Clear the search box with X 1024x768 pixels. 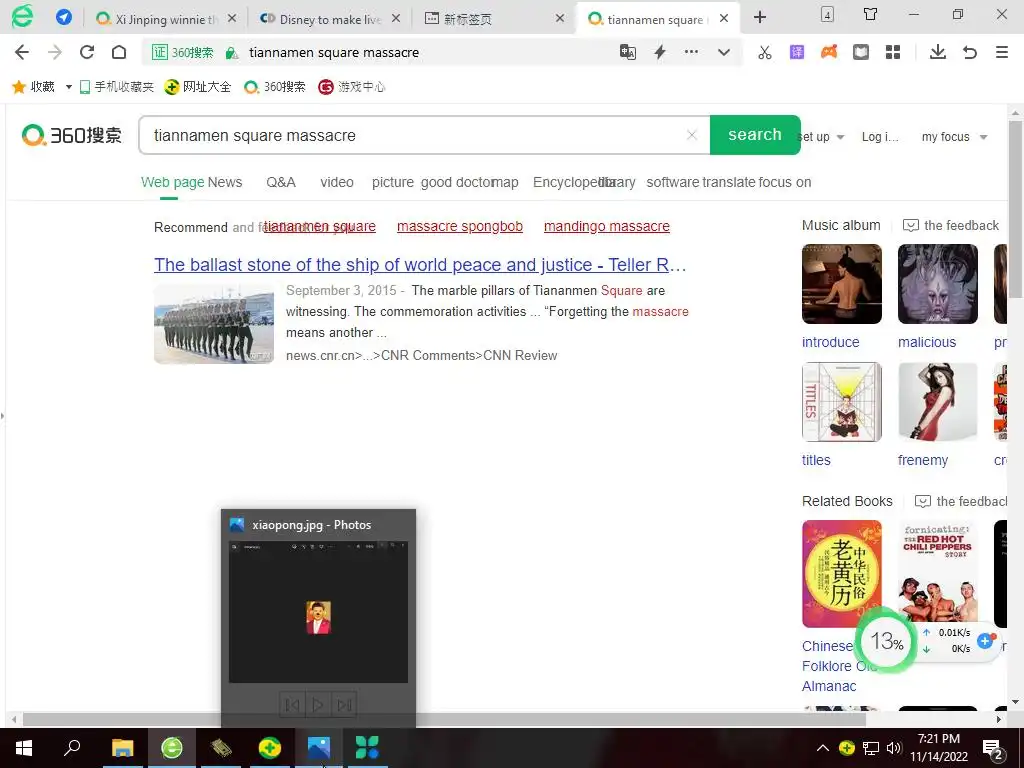(x=692, y=135)
